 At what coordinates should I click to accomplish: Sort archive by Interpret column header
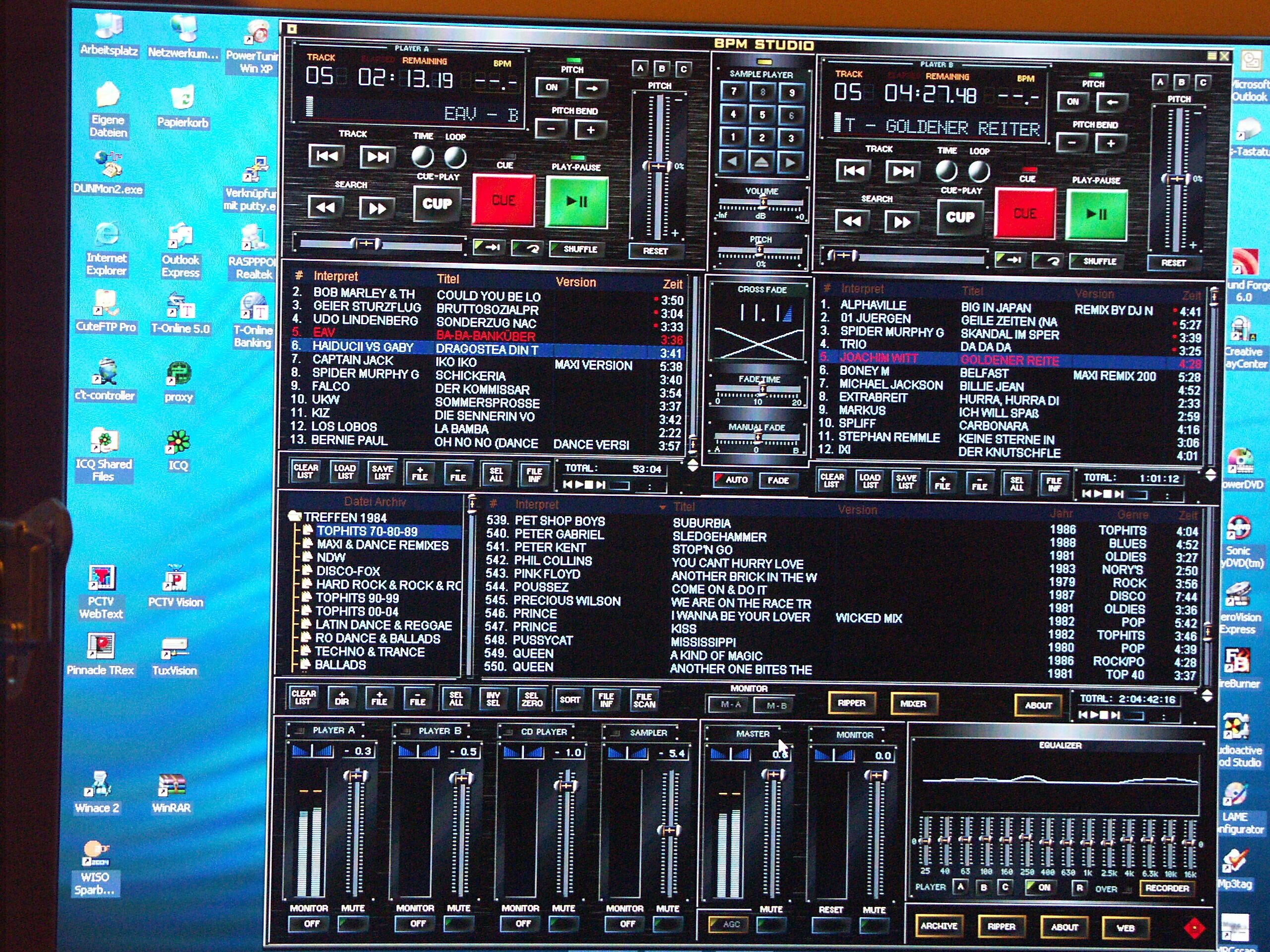(x=536, y=504)
